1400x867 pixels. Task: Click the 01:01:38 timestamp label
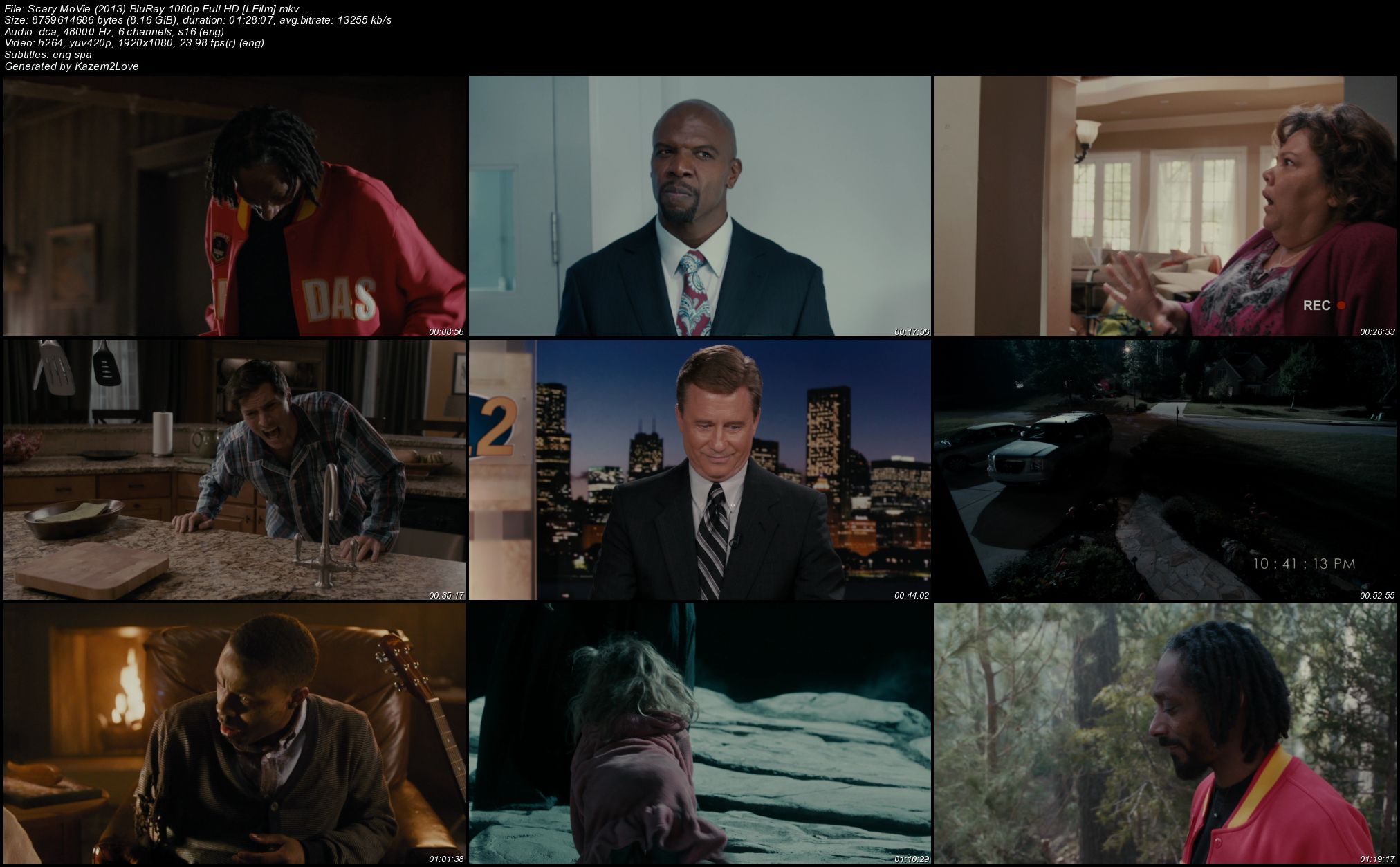[446, 859]
